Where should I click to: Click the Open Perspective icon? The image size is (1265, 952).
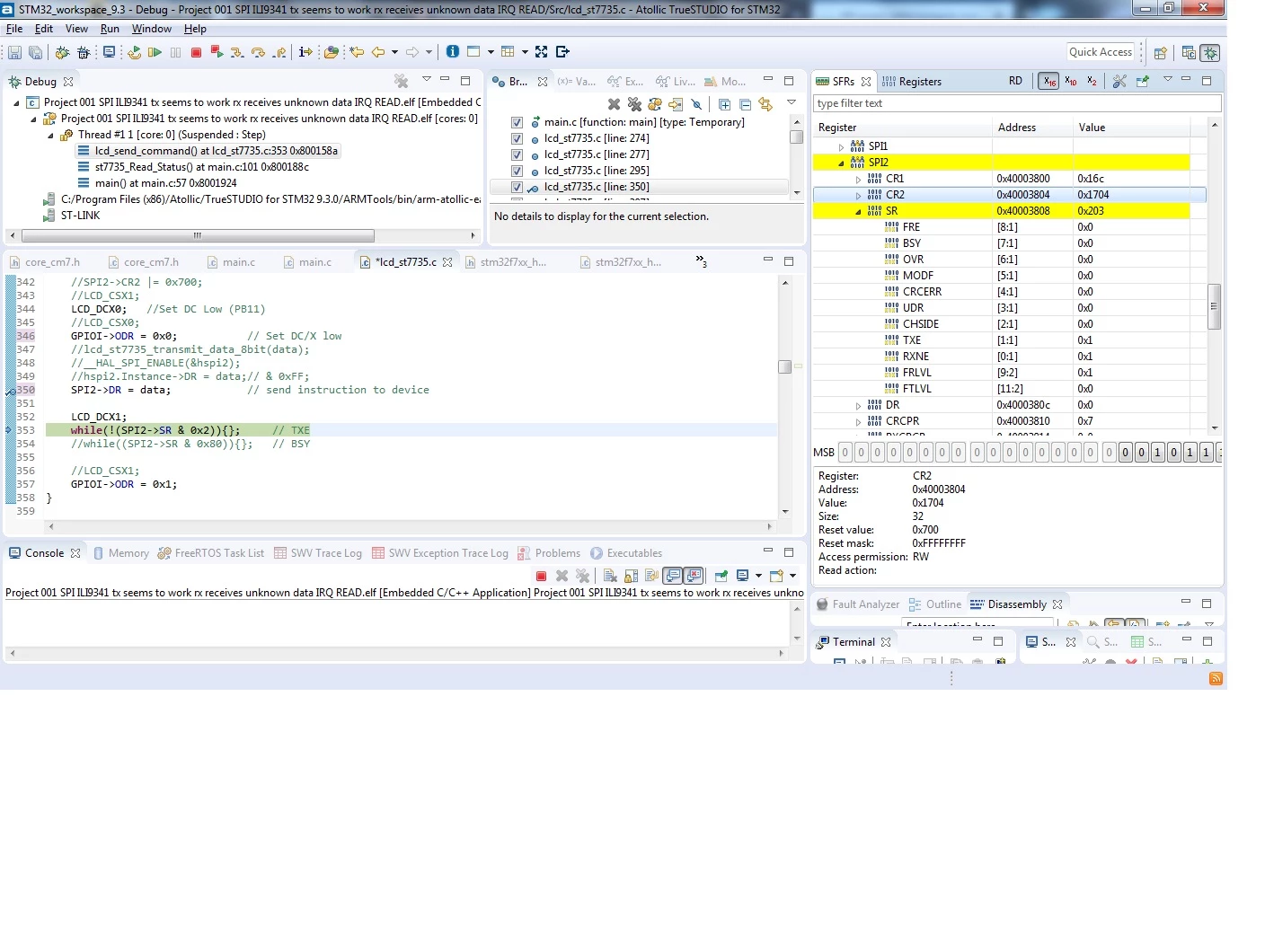(1161, 52)
